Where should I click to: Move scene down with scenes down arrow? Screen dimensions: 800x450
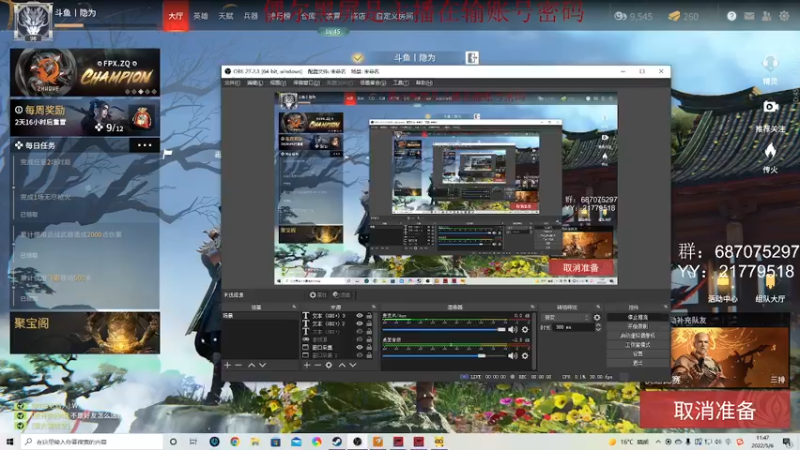click(x=262, y=365)
